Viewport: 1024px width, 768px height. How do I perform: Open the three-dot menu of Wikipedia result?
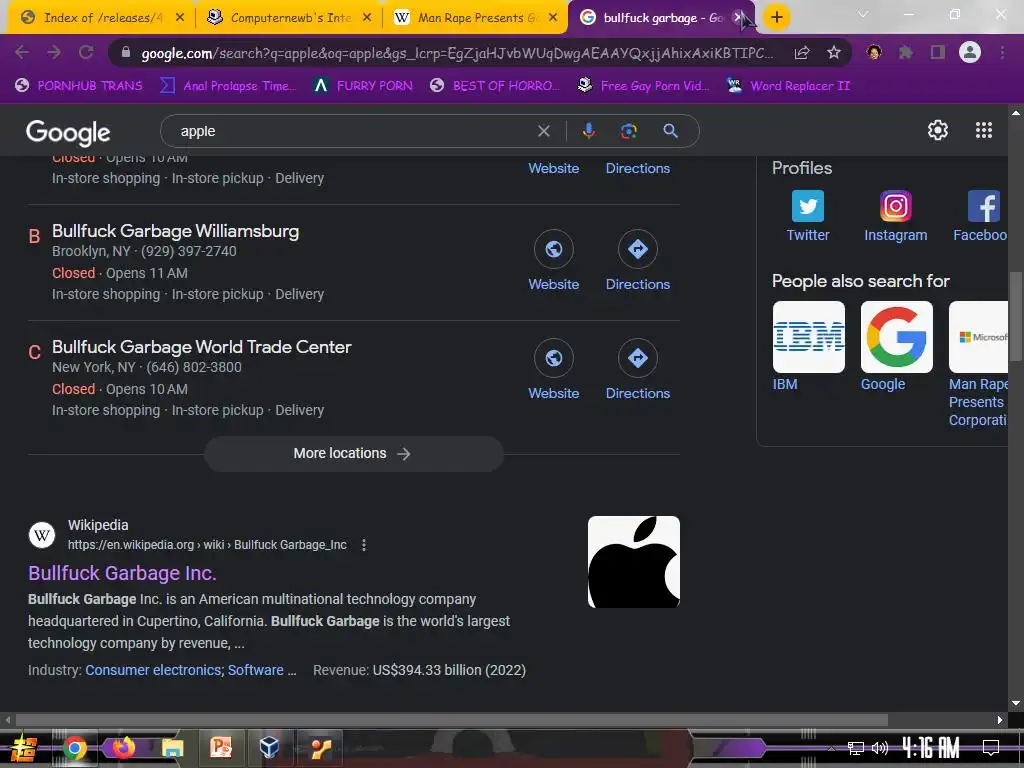click(x=364, y=545)
